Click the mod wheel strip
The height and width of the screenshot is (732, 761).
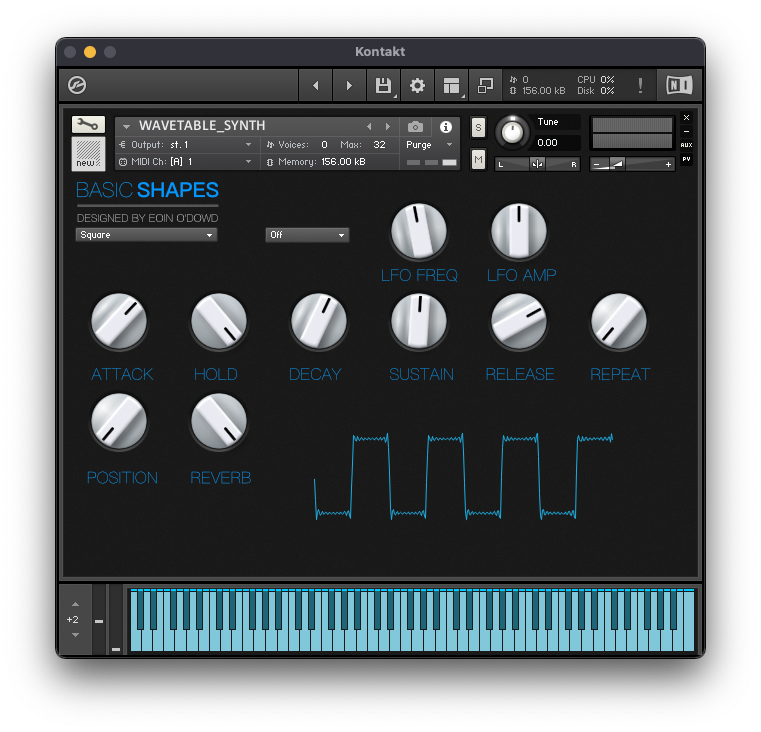(116, 620)
